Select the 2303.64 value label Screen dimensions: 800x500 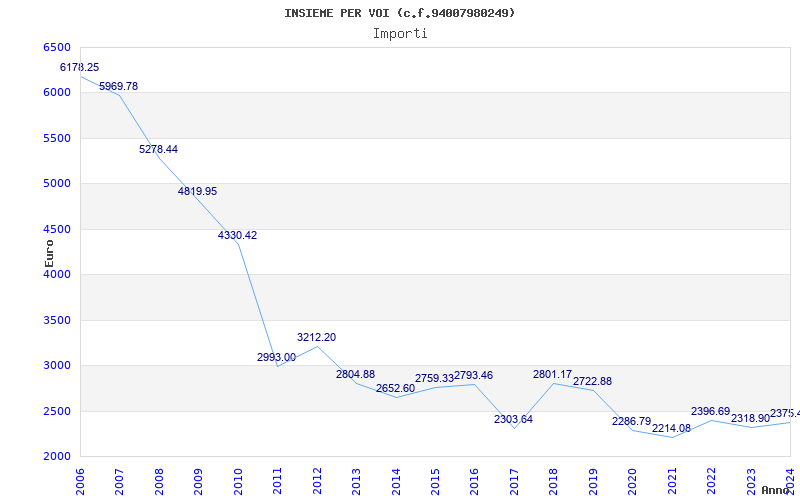(x=513, y=420)
